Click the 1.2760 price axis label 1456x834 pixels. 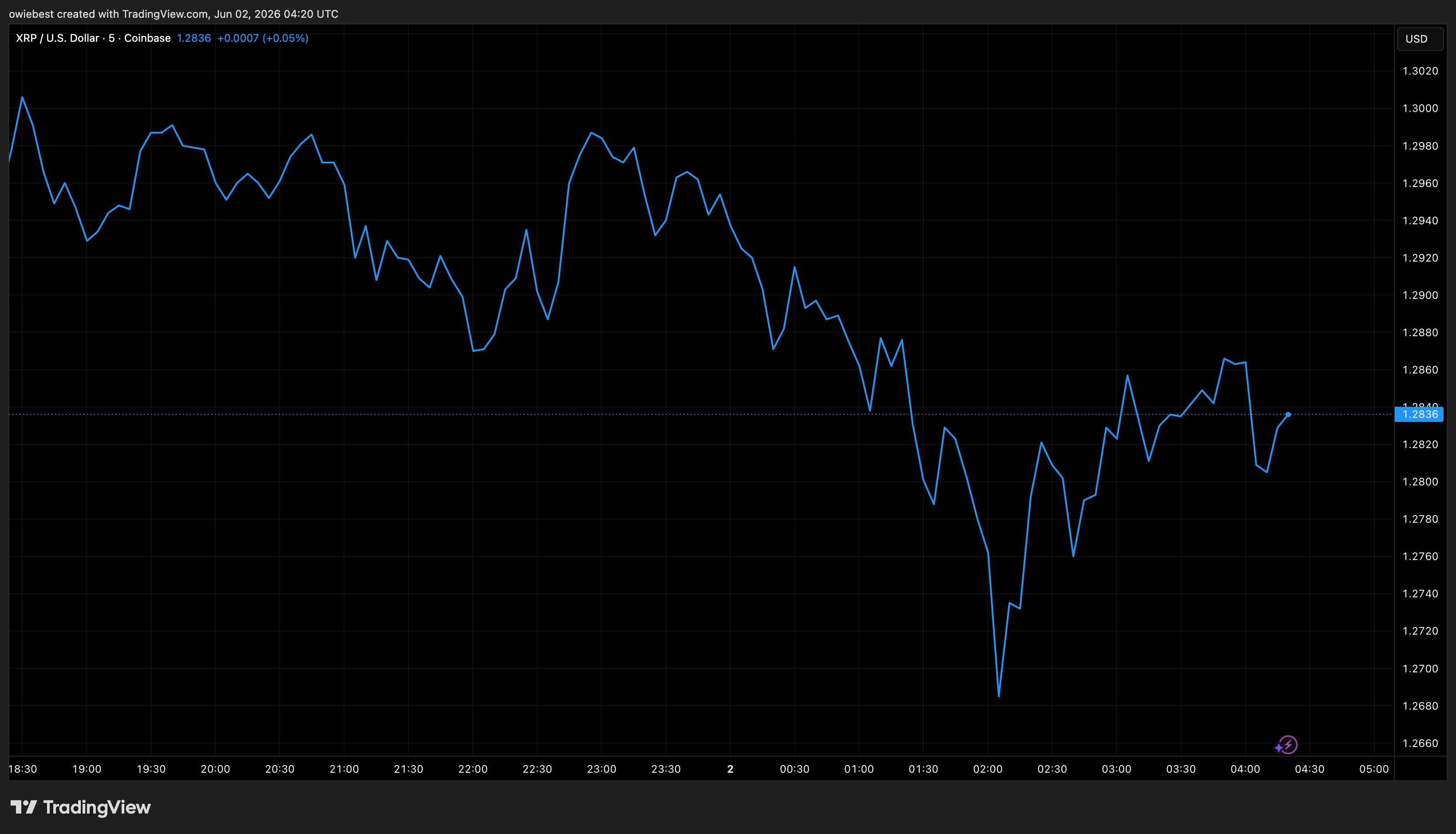click(x=1420, y=556)
